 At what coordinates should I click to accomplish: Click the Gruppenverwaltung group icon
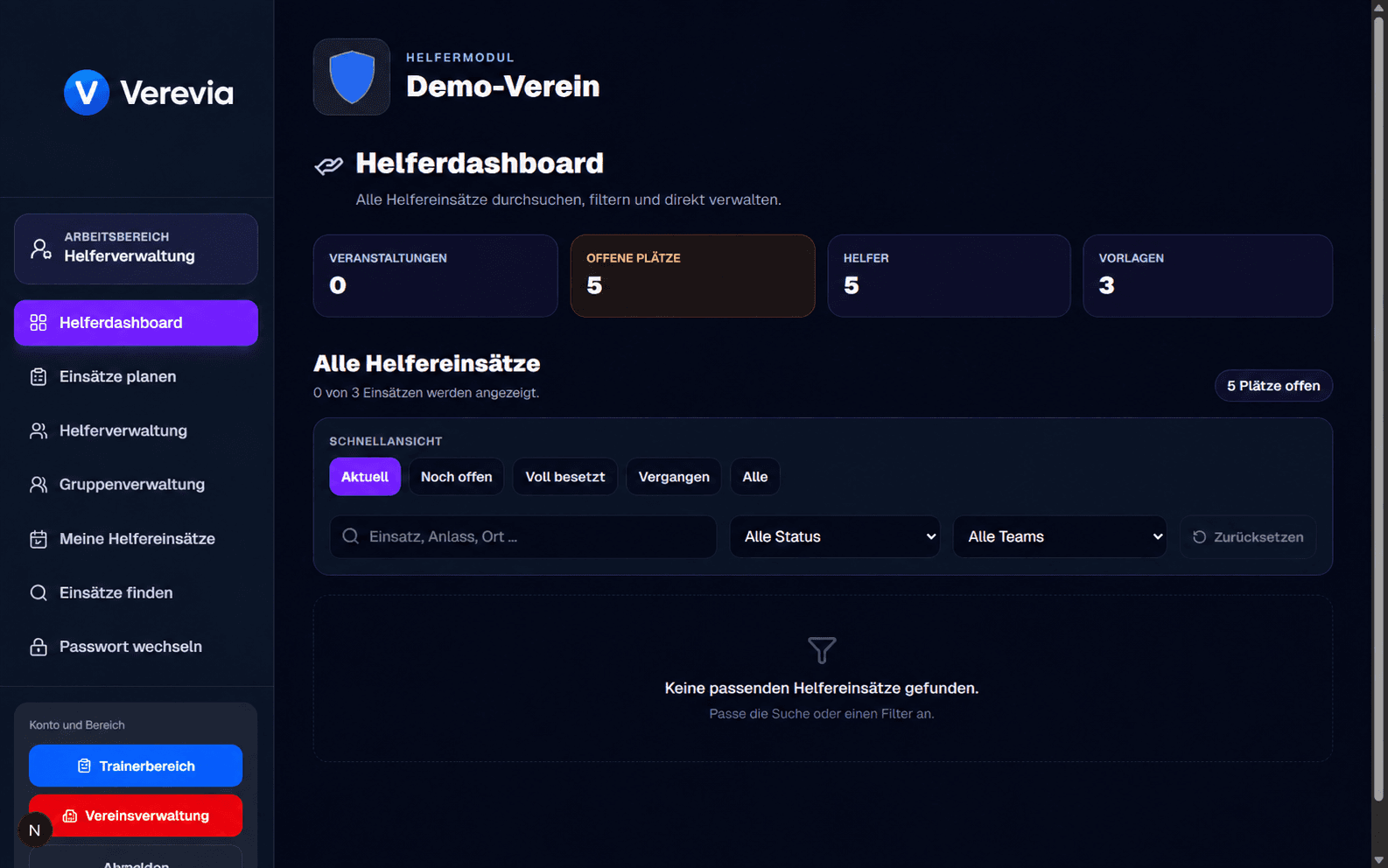[39, 485]
